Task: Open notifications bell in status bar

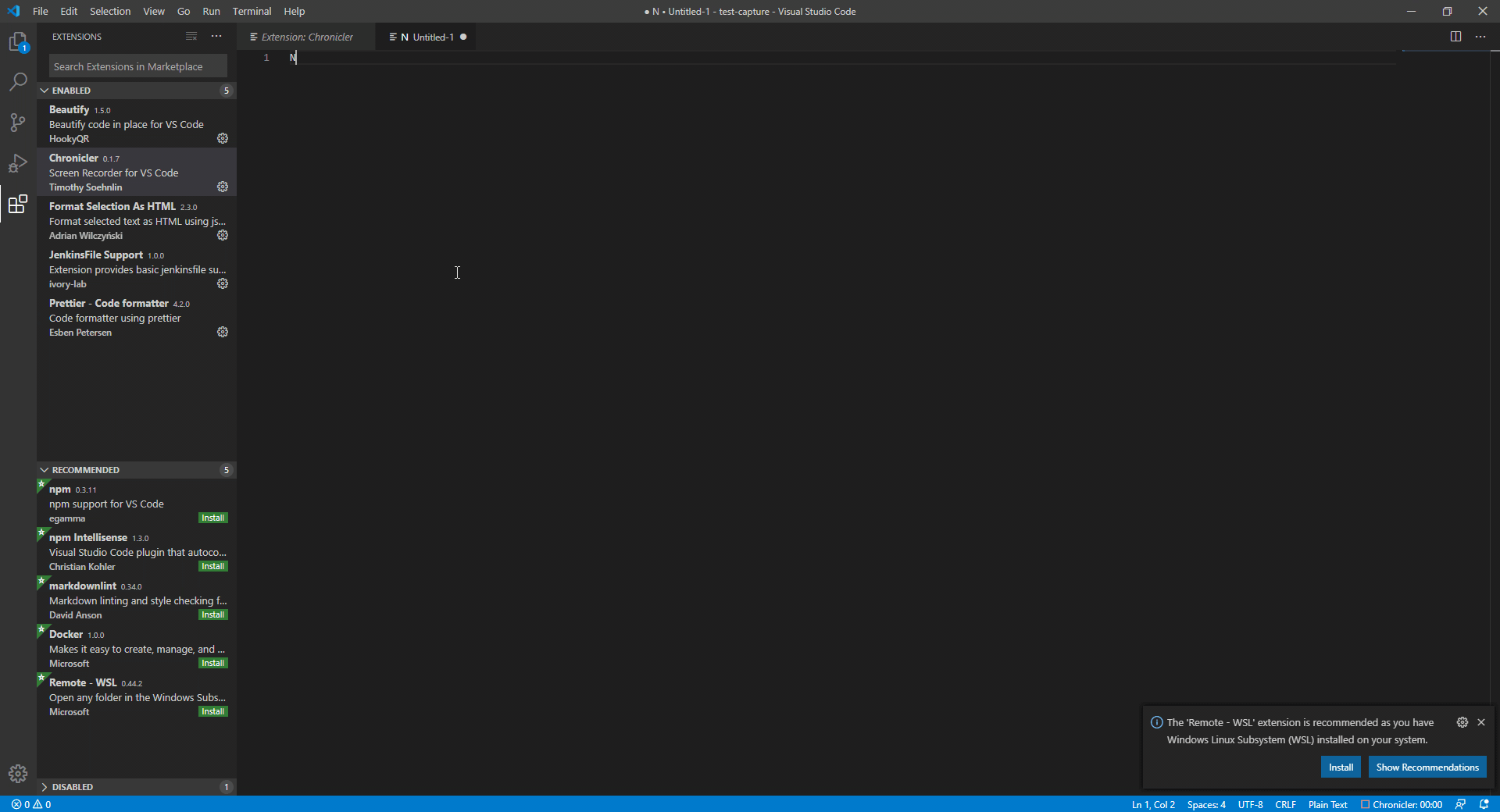Action: coord(1484,804)
